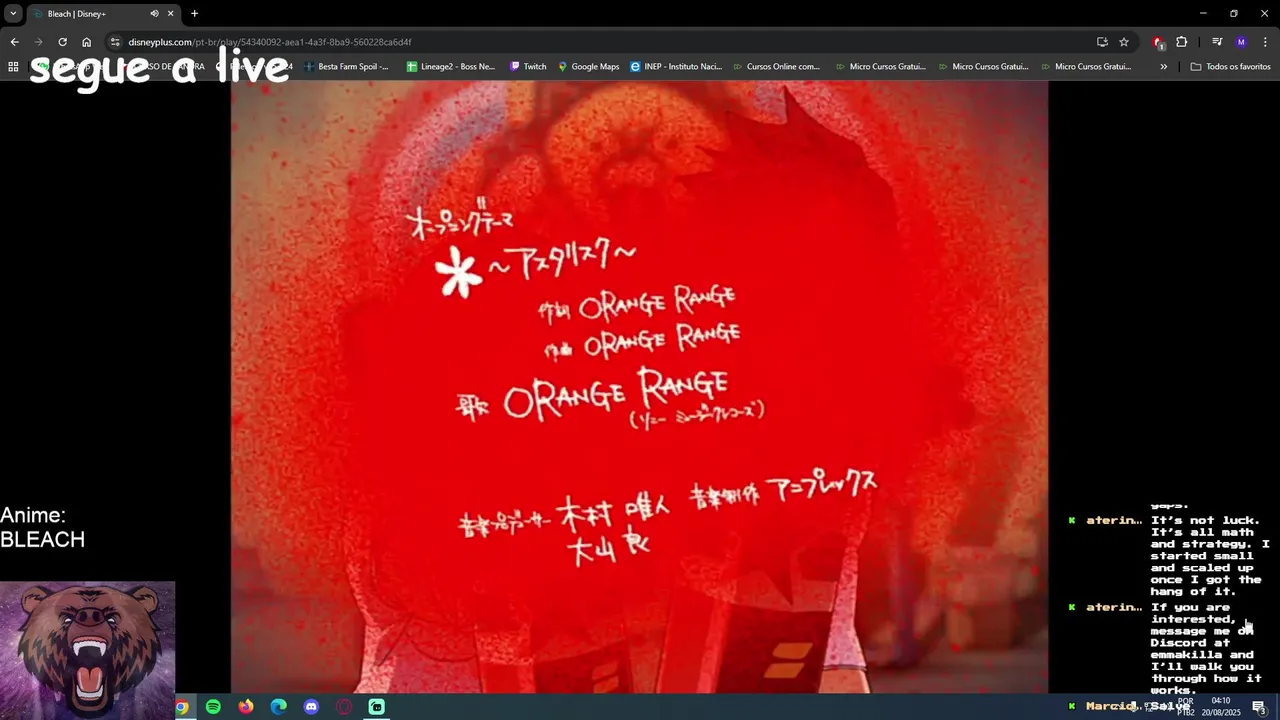Open Microsoft Edge from the taskbar
Image resolution: width=1280 pixels, height=720 pixels.
[279, 707]
